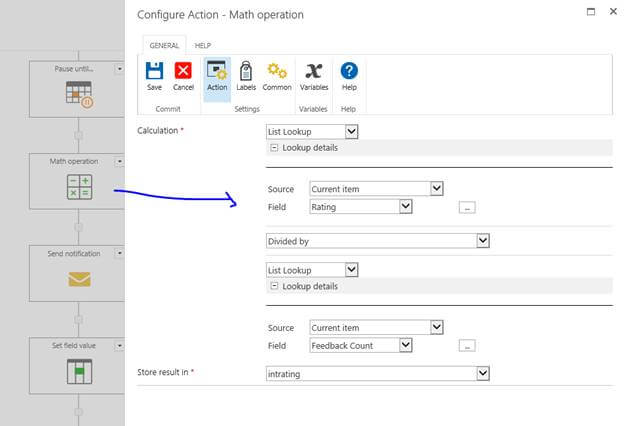Select the Pause until calendar action icon

click(79, 94)
